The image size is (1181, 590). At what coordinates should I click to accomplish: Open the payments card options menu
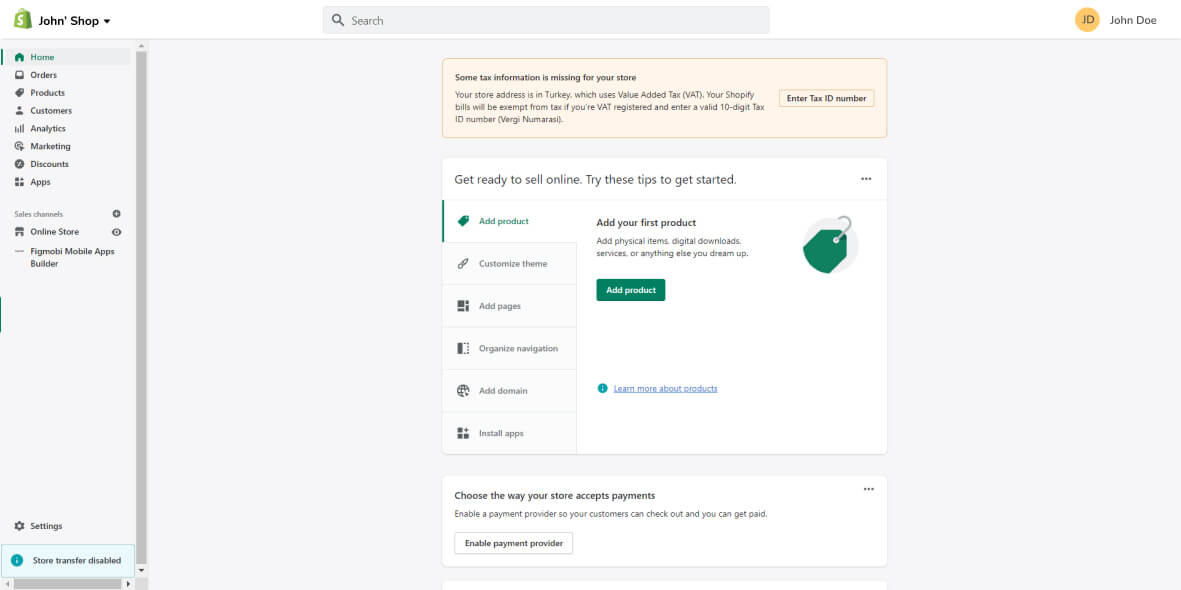[868, 489]
